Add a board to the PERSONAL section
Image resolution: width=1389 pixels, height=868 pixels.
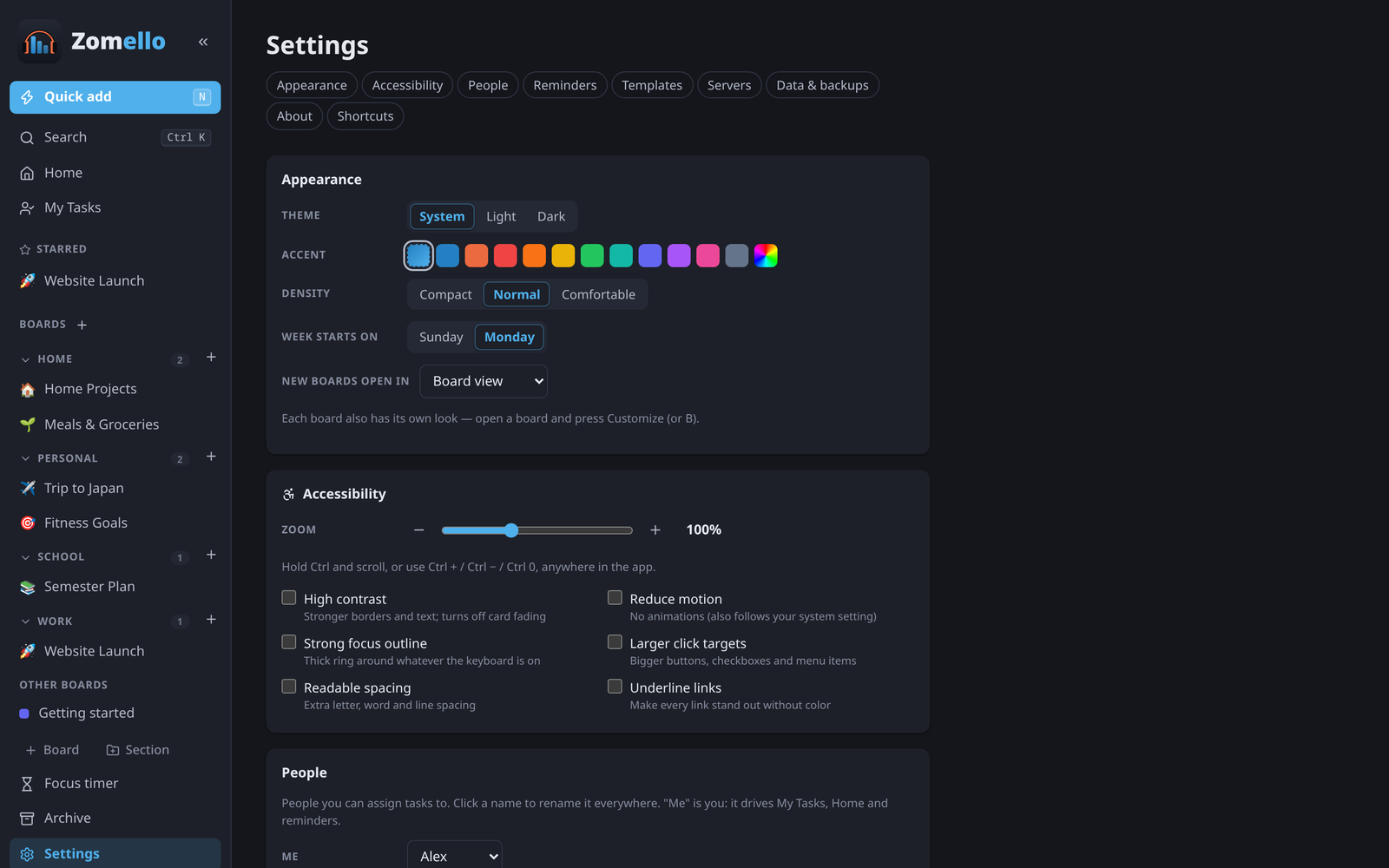[211, 457]
